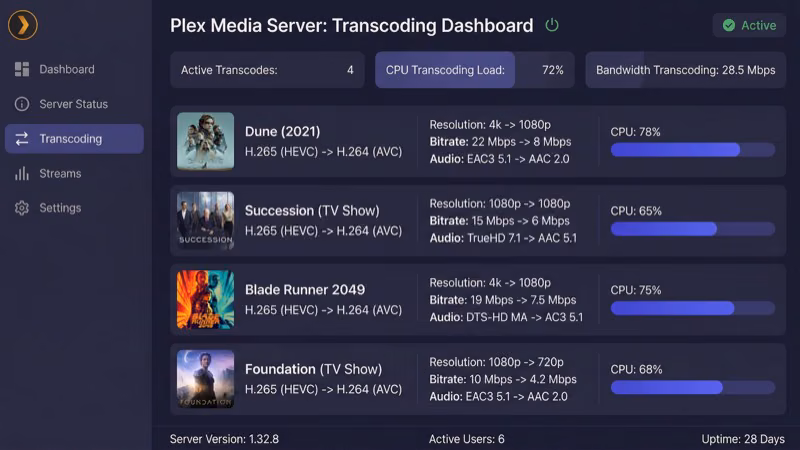800x450 pixels.
Task: Click Blade Runner's H.265 -> H.264 codec line
Action: (323, 310)
